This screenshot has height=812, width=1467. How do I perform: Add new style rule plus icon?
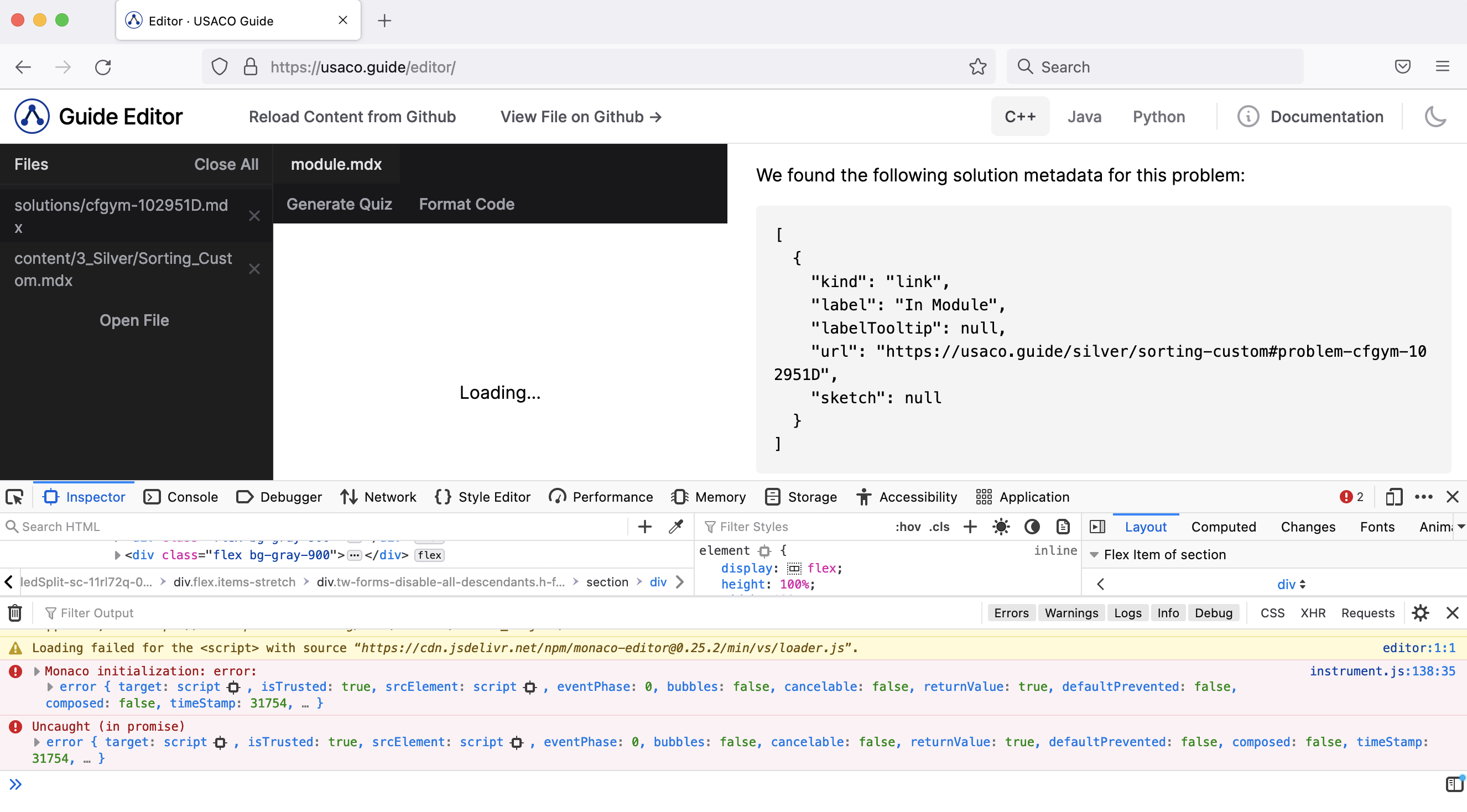pos(970,527)
